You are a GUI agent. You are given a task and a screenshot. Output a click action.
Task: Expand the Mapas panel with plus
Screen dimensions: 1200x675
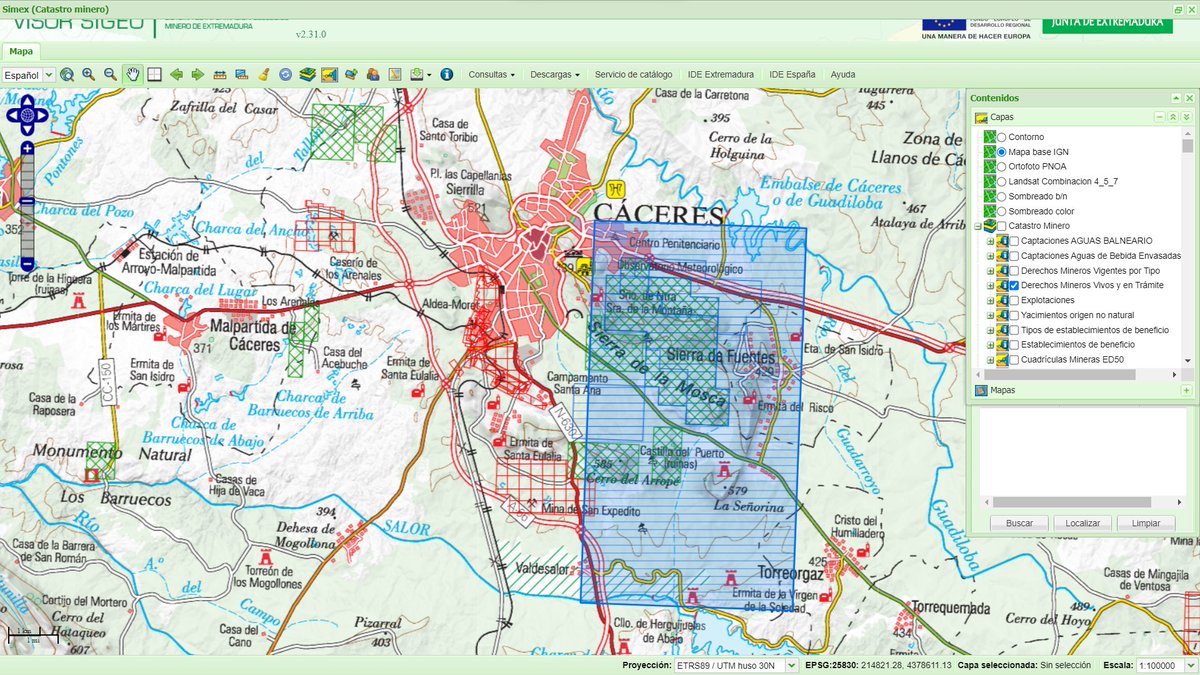pyautogui.click(x=1187, y=390)
